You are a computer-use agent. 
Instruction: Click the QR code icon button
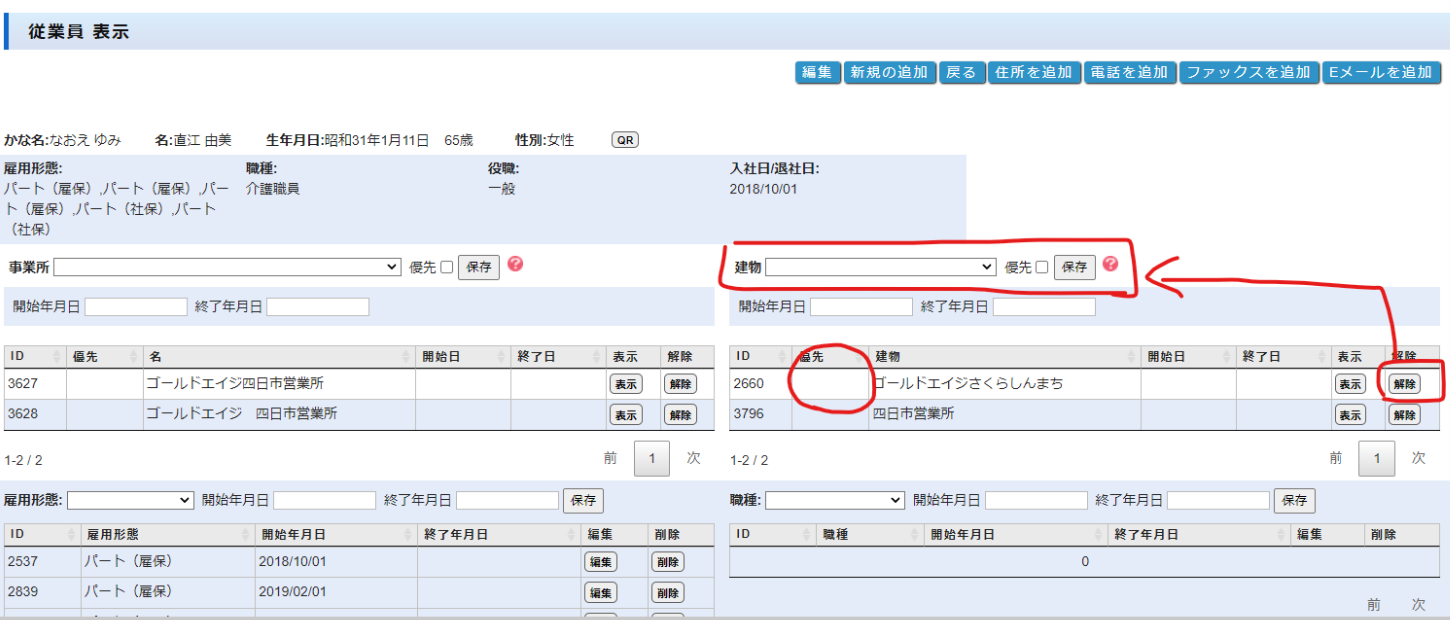click(625, 140)
